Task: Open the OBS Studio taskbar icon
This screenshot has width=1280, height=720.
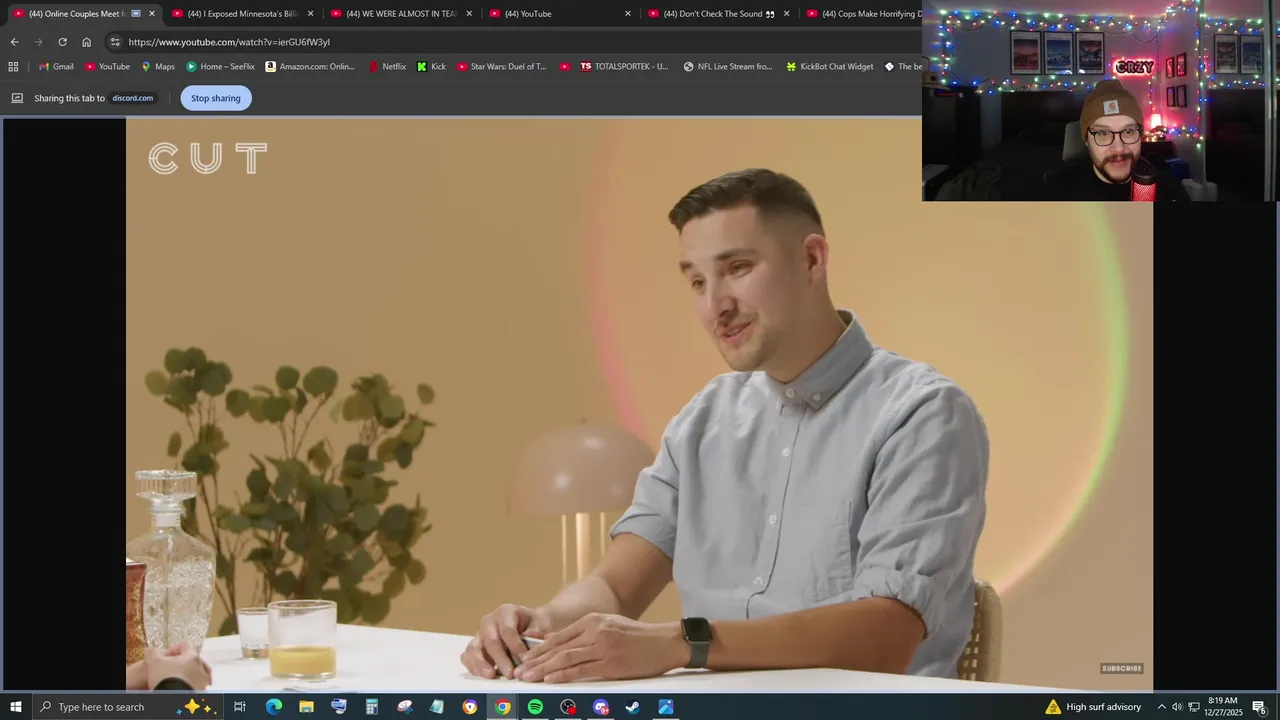Action: click(x=568, y=707)
